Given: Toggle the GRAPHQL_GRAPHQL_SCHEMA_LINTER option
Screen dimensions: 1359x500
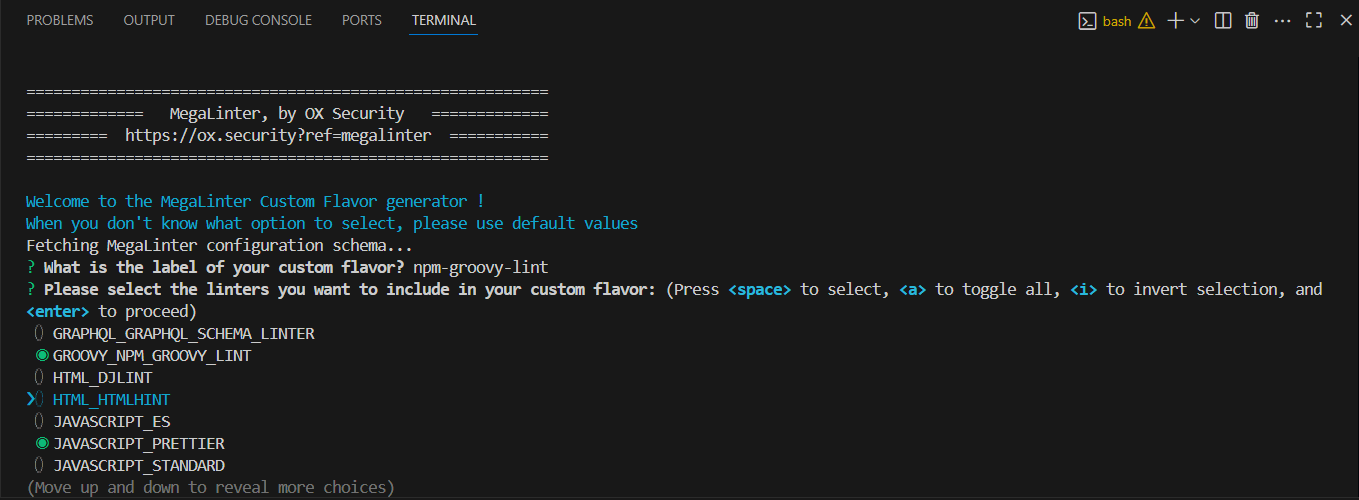Looking at the screenshot, I should (40, 333).
